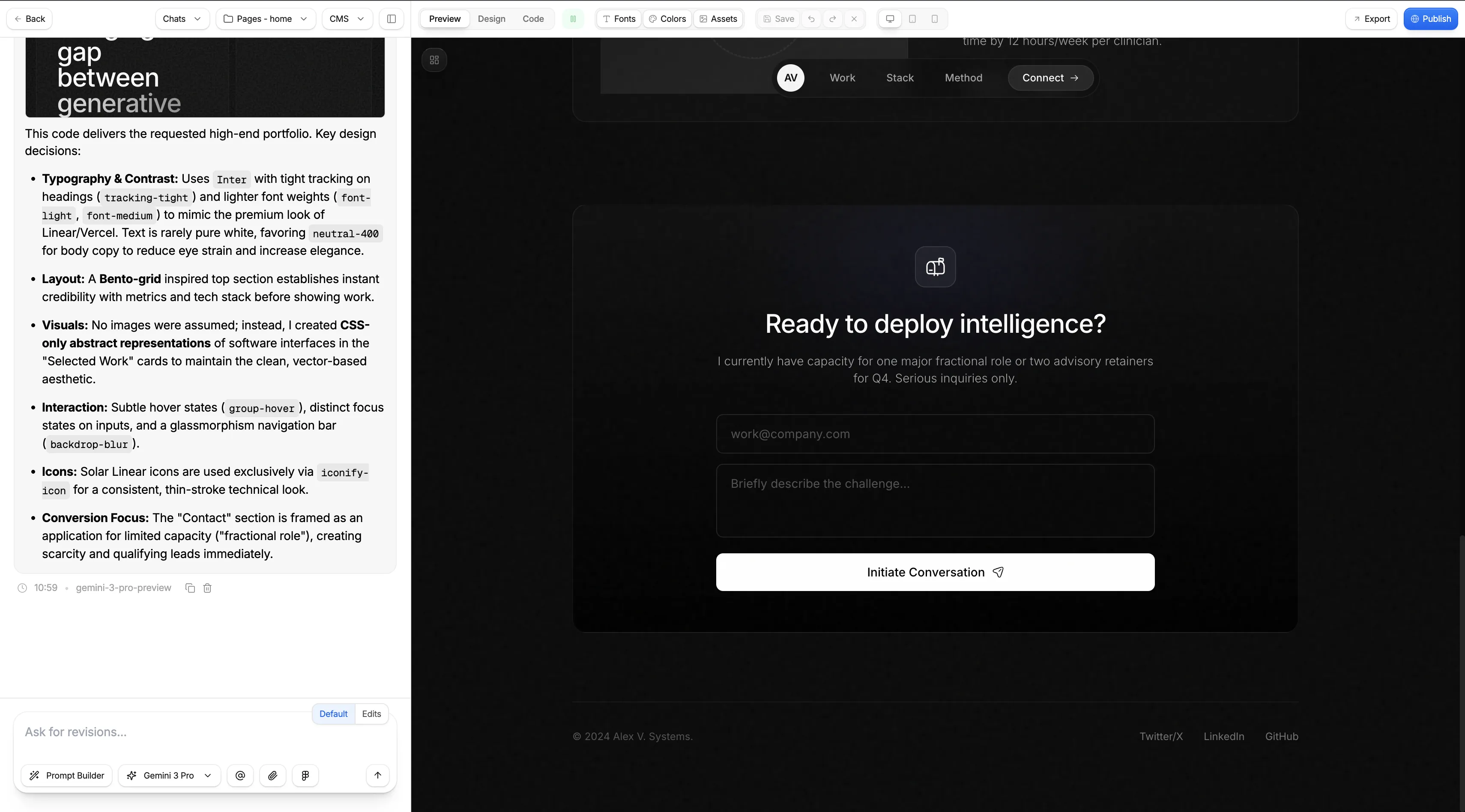The image size is (1465, 812).
Task: Toggle the sidebar panel layout icon
Action: (x=391, y=19)
